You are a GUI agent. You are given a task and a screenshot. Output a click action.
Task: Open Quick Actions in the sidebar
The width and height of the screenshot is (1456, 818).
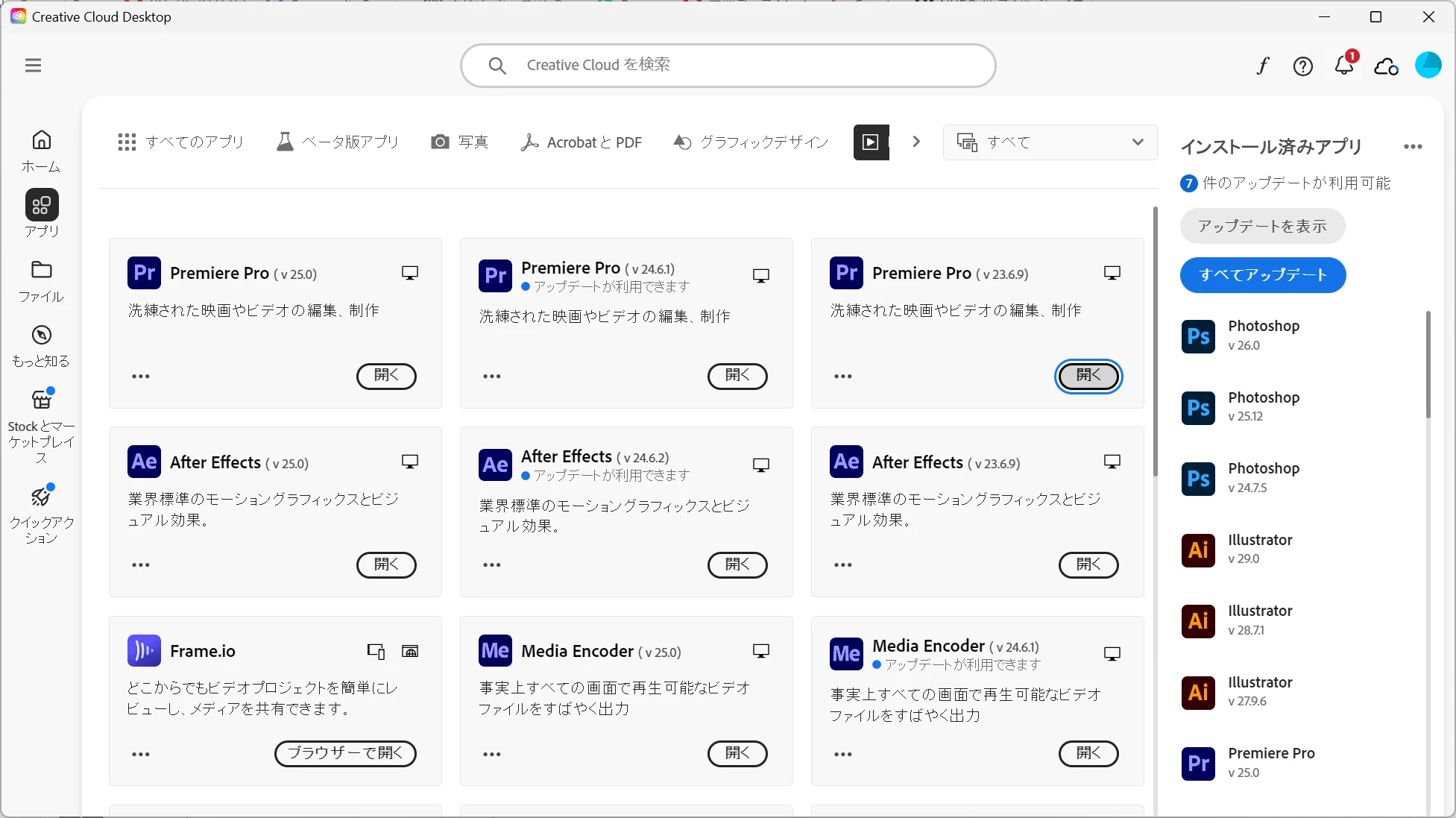pyautogui.click(x=41, y=515)
